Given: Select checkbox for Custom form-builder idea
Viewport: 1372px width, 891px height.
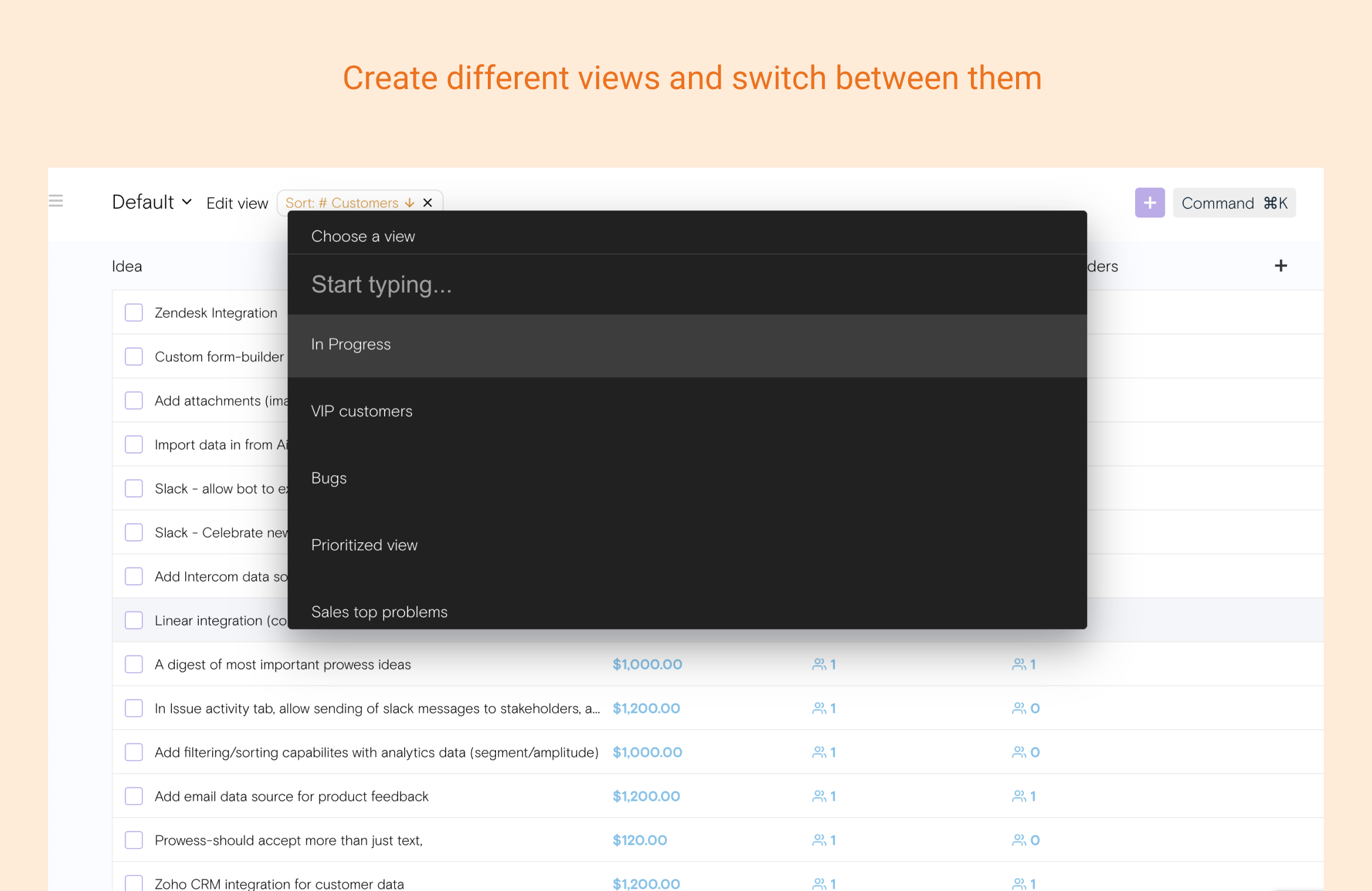Looking at the screenshot, I should tap(134, 356).
